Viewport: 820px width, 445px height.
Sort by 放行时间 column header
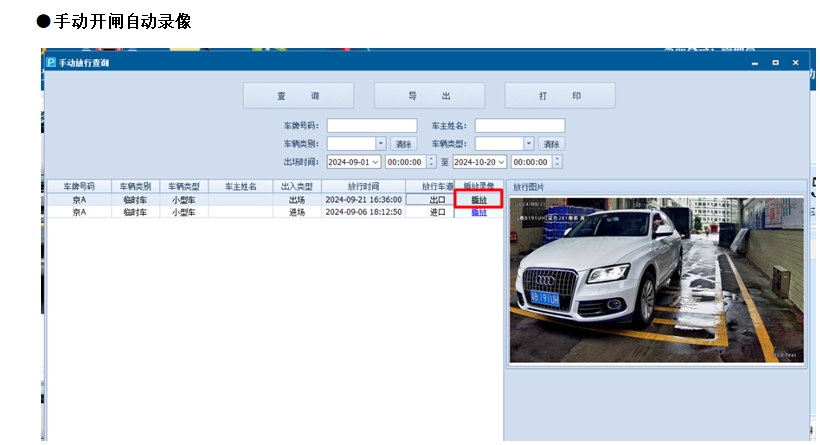point(363,187)
